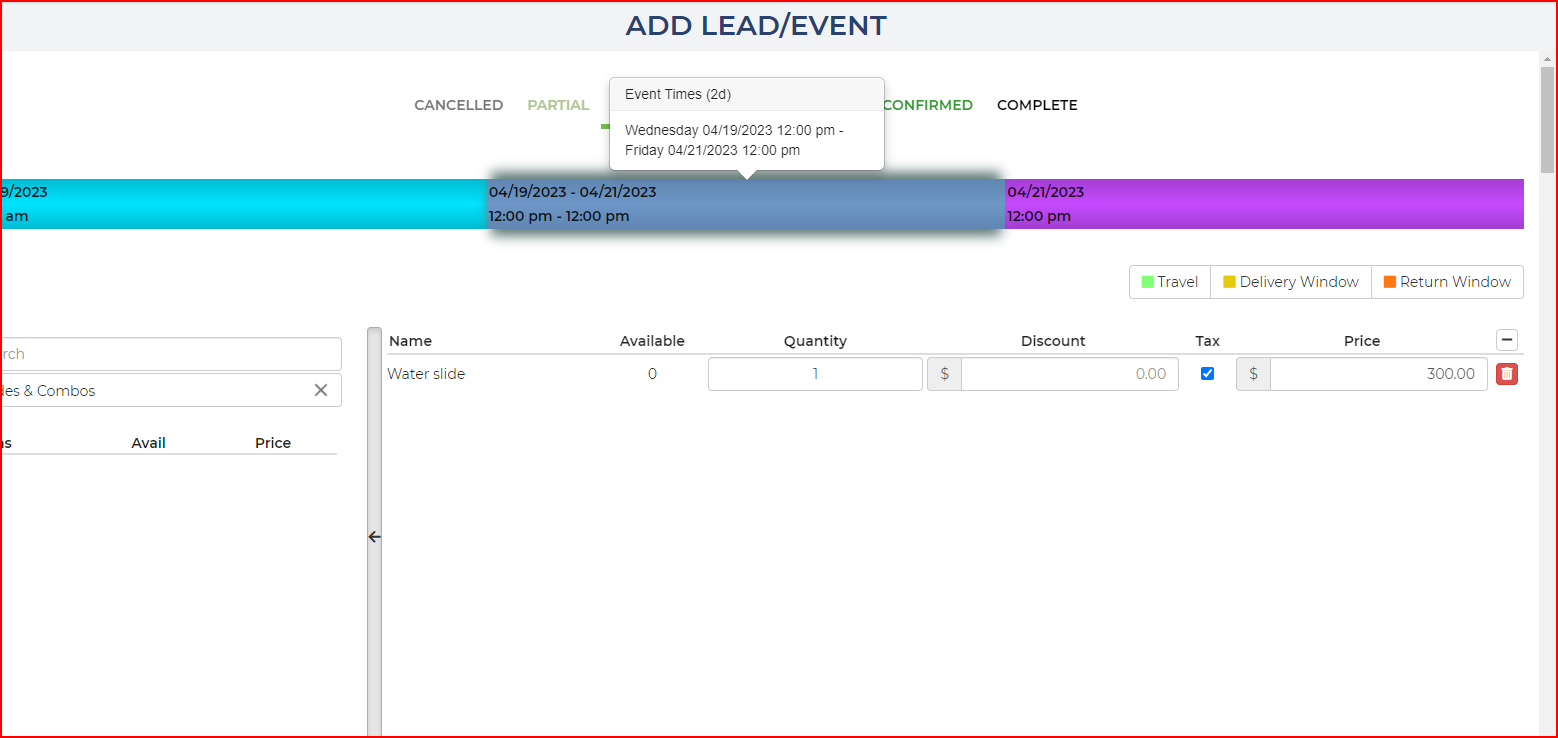Viewport: 1558px width, 738px height.
Task: Set status to CONFIRMED
Action: click(x=927, y=105)
